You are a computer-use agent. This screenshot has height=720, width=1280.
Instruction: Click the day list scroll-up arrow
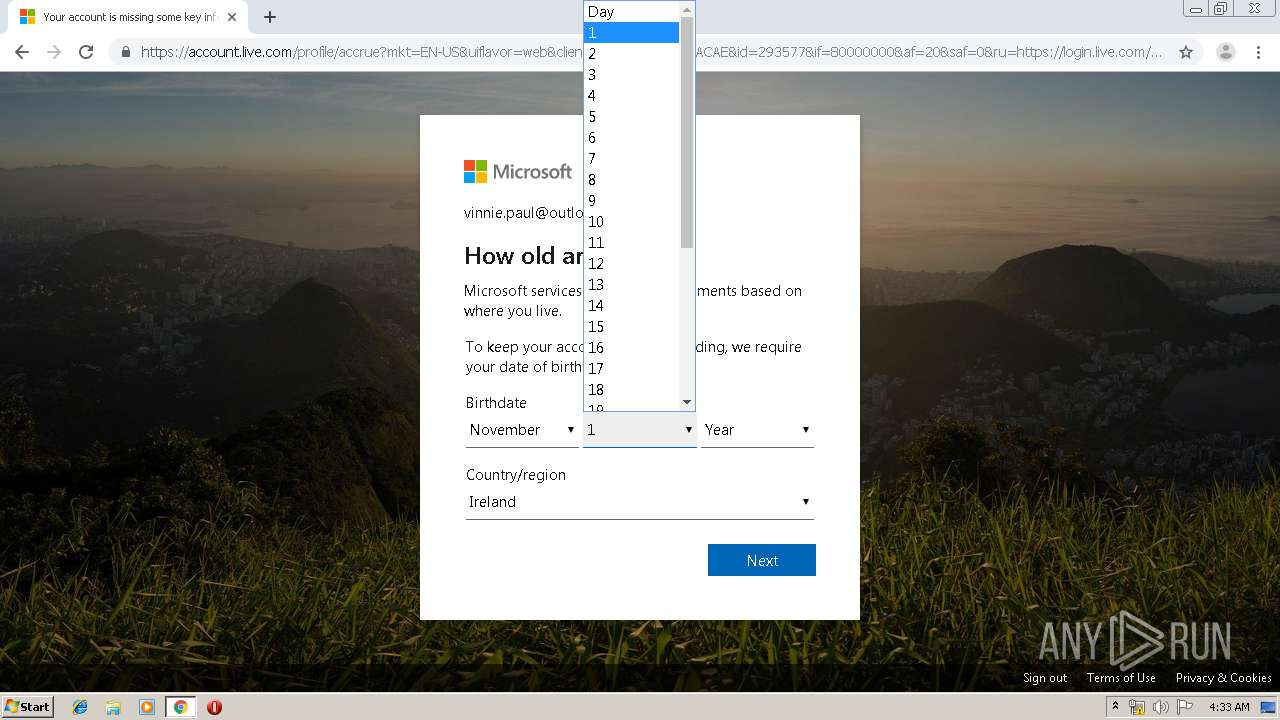686,9
